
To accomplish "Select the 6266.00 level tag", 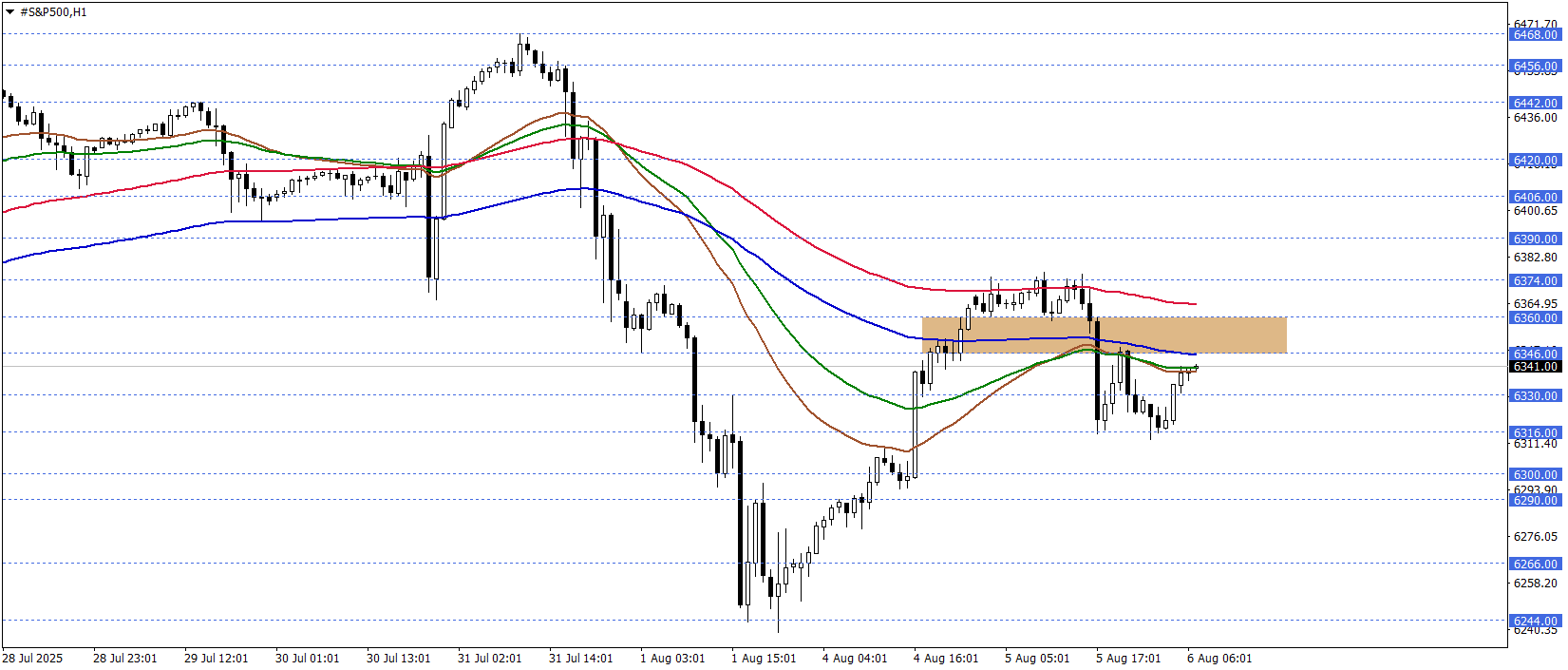I will pyautogui.click(x=1535, y=565).
